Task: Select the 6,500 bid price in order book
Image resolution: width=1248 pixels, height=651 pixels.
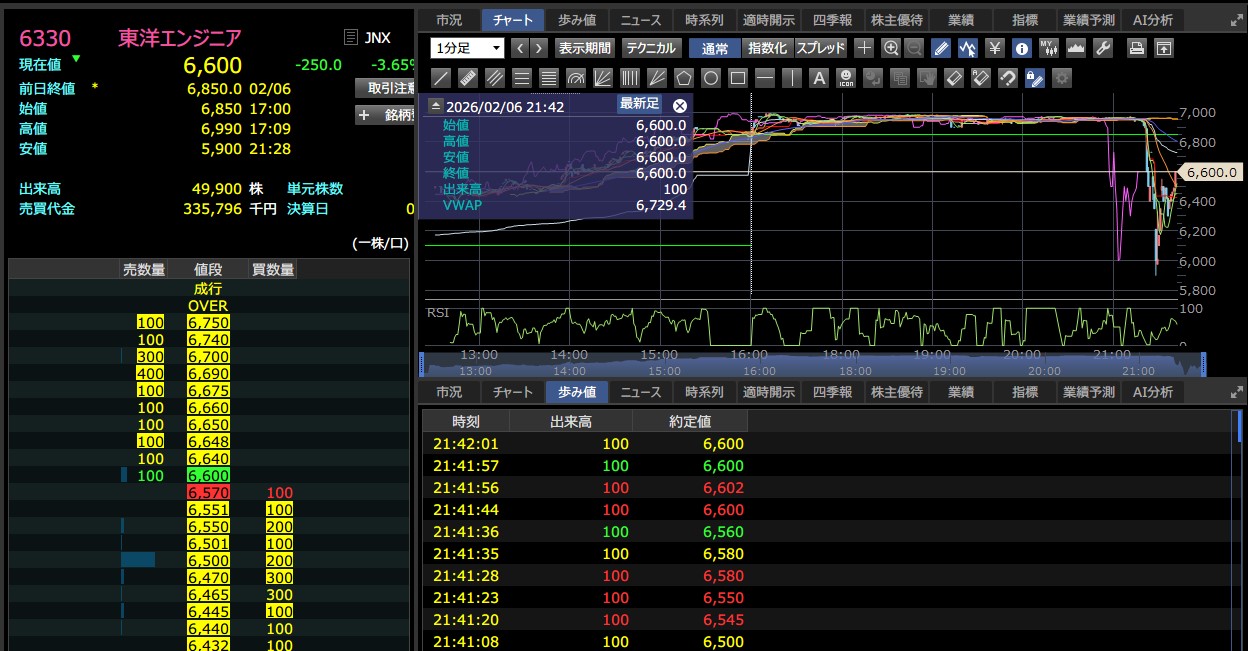Action: pos(208,561)
